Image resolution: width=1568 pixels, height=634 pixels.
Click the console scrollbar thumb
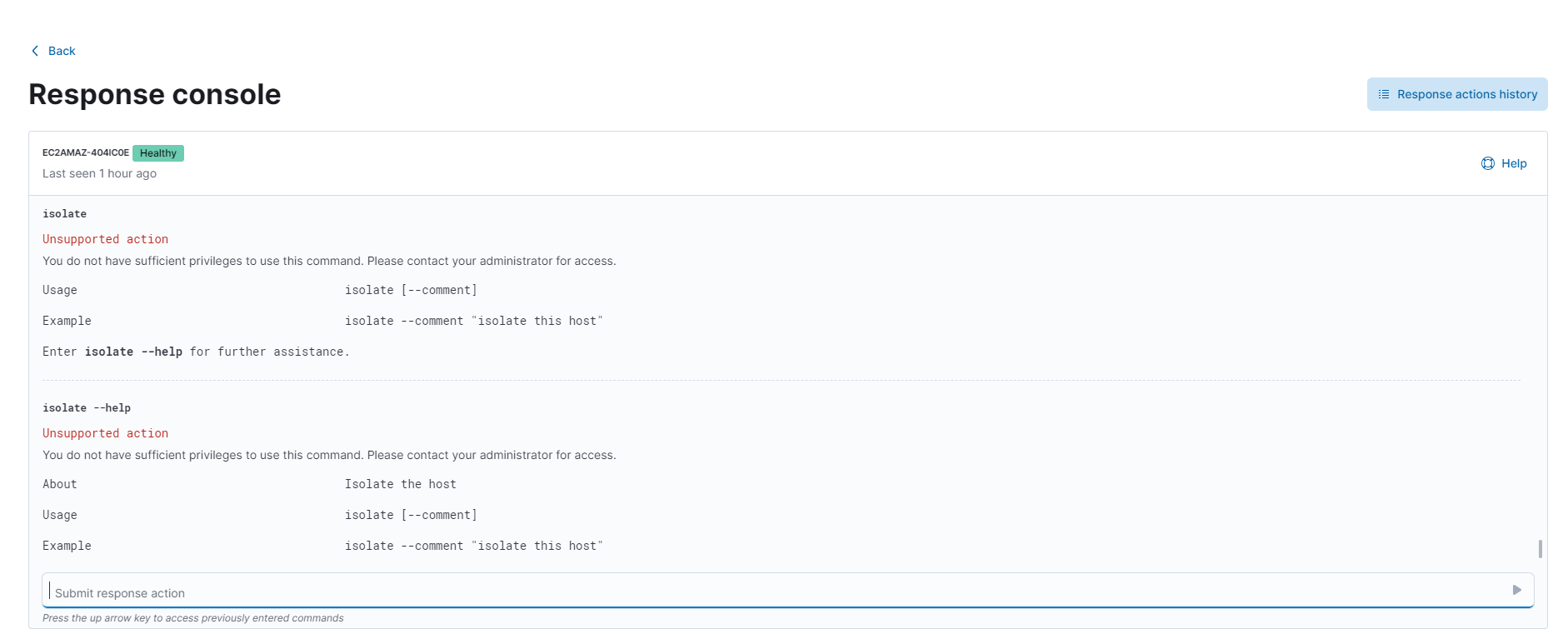click(x=1541, y=550)
